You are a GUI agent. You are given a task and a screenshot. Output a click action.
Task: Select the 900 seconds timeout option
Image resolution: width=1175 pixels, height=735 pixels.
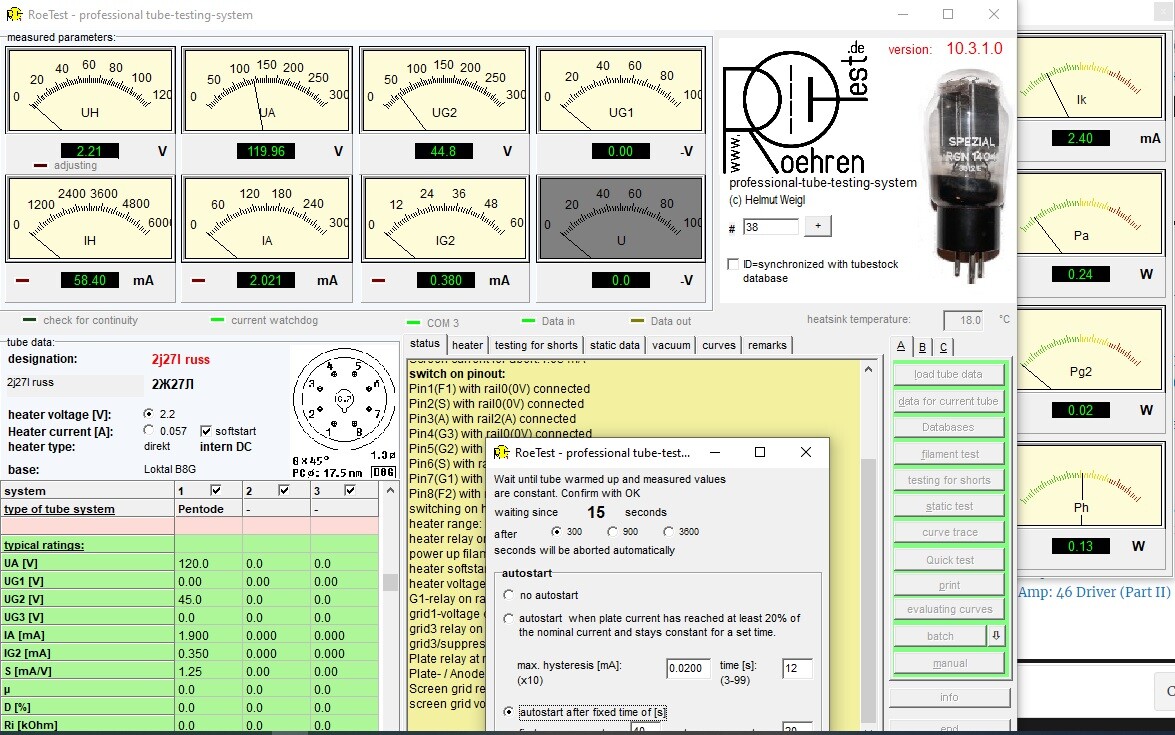tap(613, 532)
